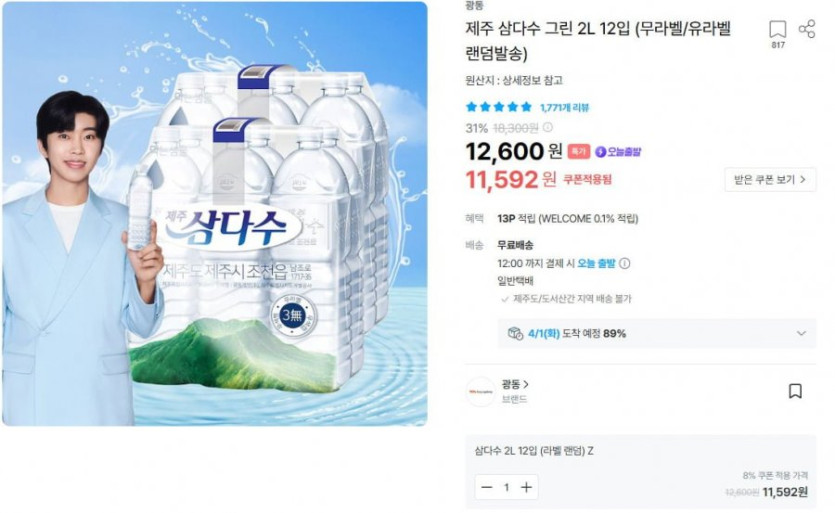Open the 광동 brand page link
The width and height of the screenshot is (835, 513).
515,384
